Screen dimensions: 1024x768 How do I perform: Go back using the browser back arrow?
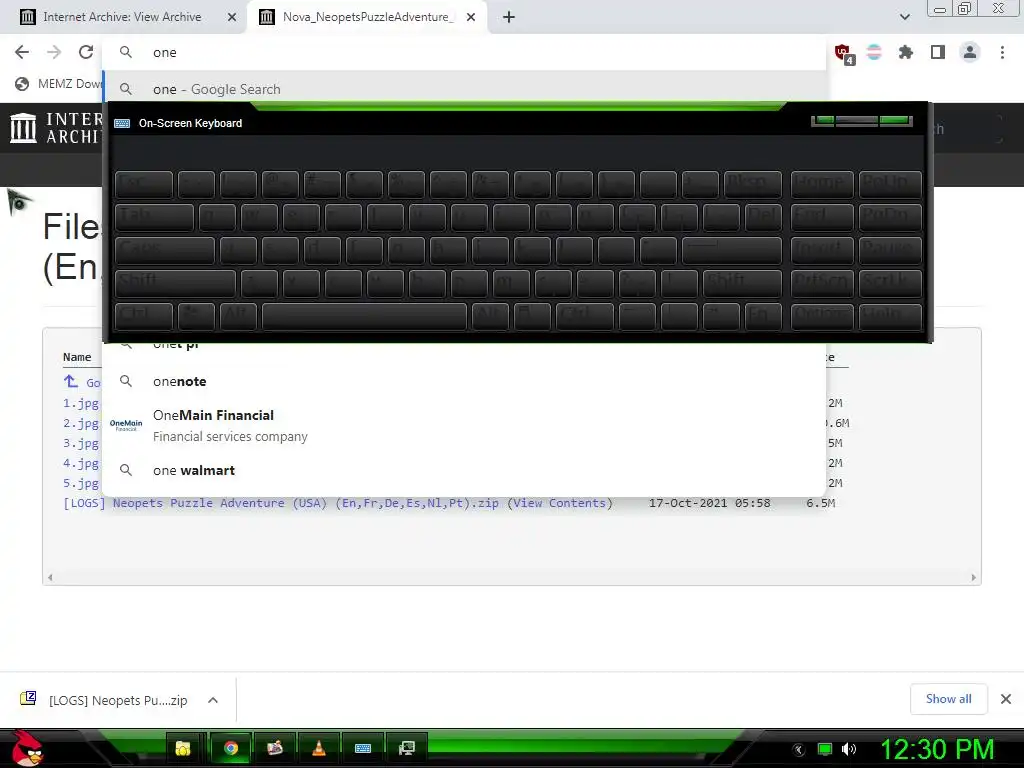pos(22,52)
